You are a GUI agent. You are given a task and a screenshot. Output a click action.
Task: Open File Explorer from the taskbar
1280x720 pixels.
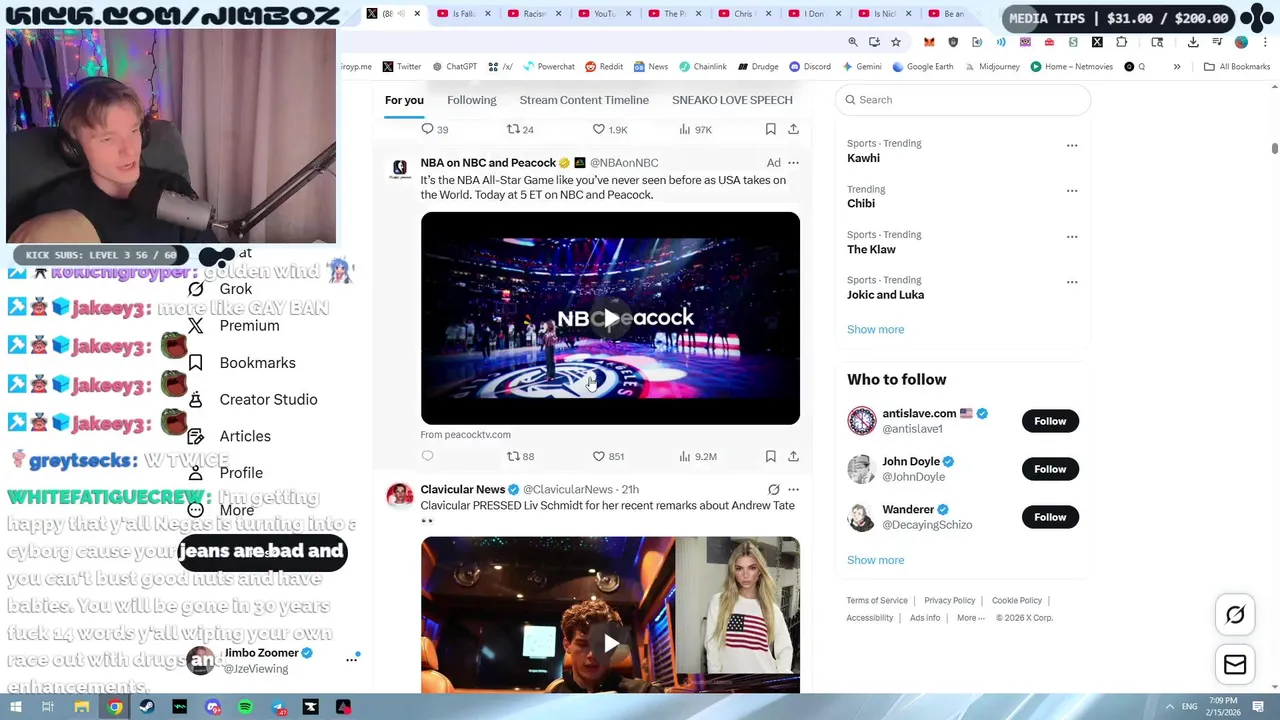click(82, 707)
